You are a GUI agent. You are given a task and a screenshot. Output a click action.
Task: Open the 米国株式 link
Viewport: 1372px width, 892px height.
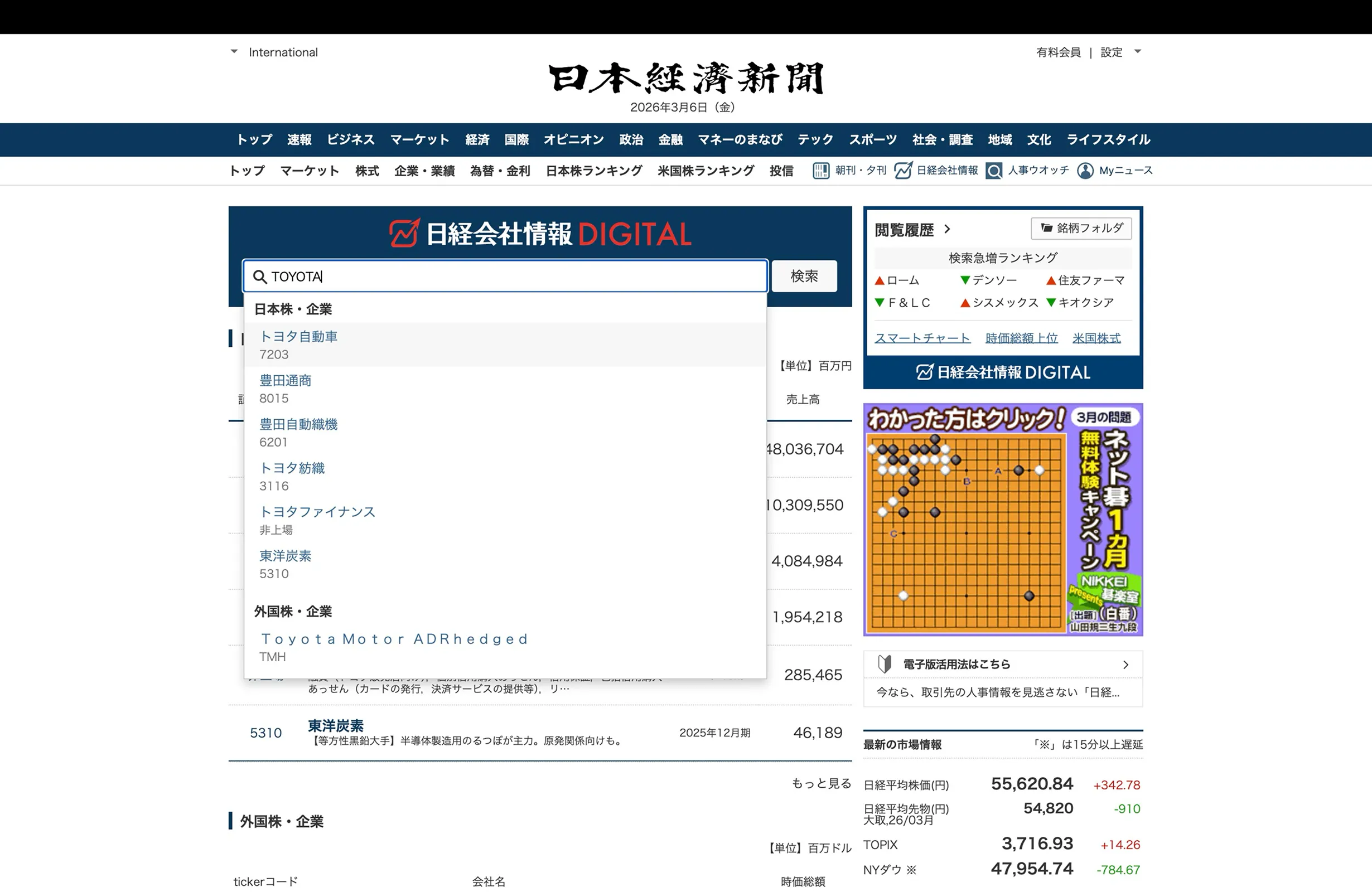click(x=1096, y=338)
